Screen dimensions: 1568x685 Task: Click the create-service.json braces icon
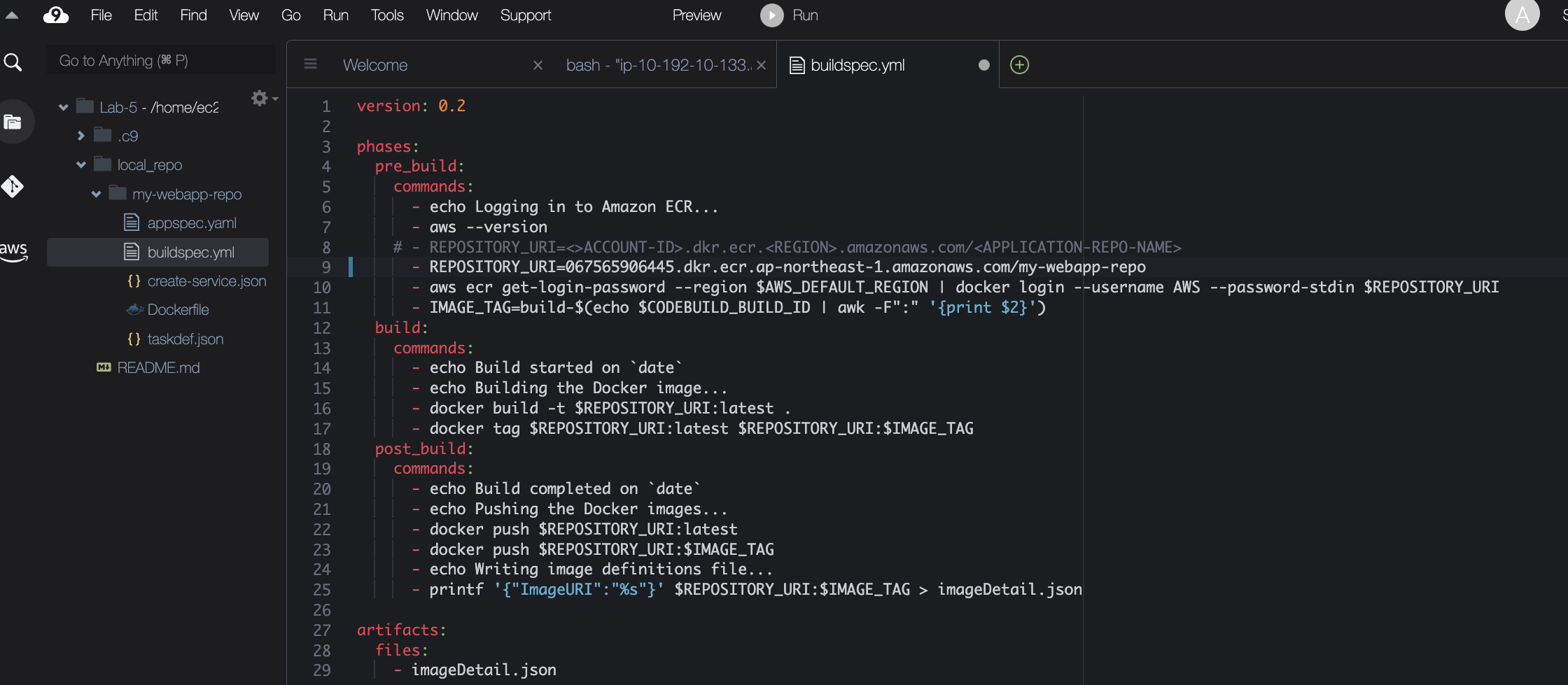coord(134,281)
